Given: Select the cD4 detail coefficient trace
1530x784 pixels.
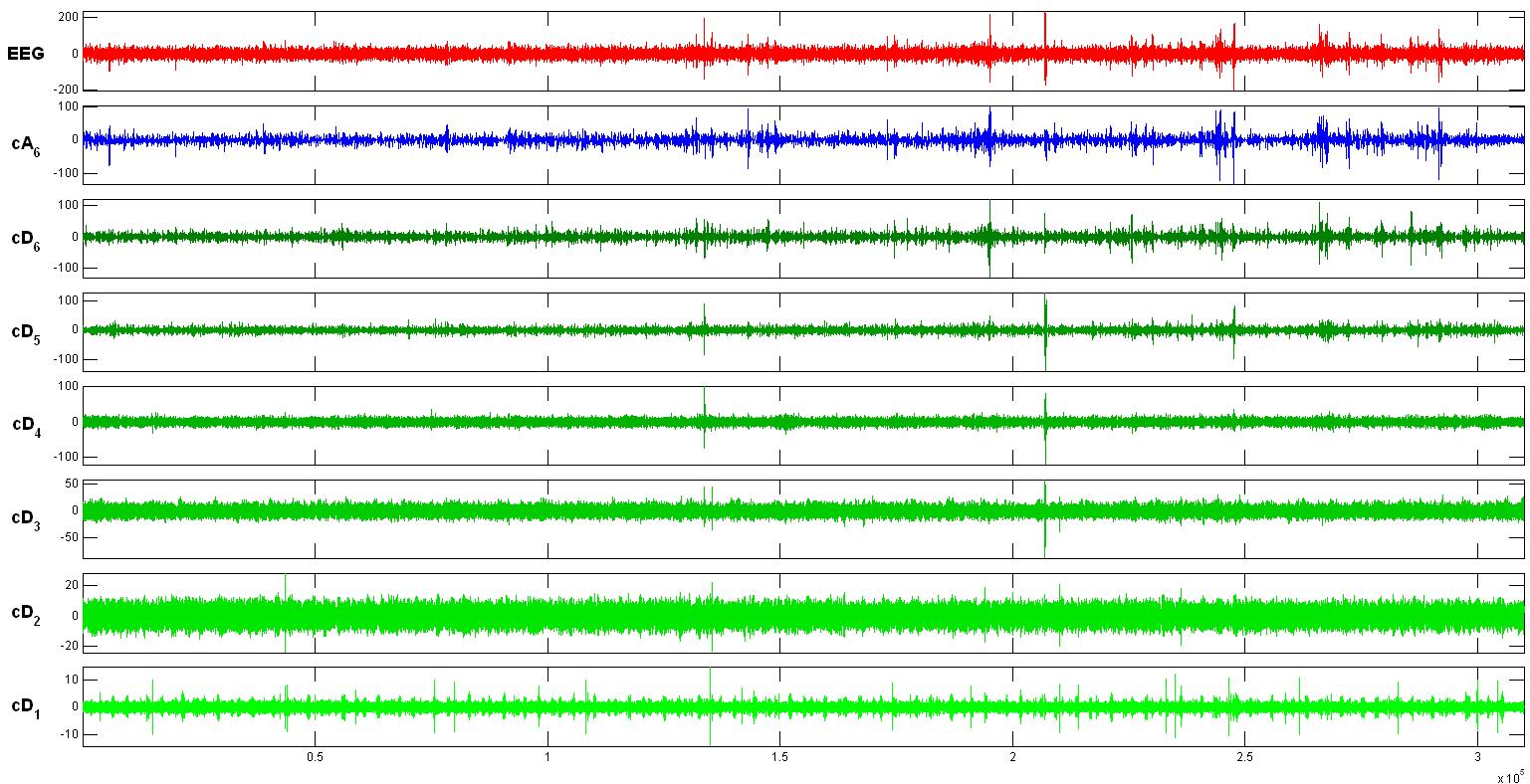Looking at the screenshot, I should point(803,422).
